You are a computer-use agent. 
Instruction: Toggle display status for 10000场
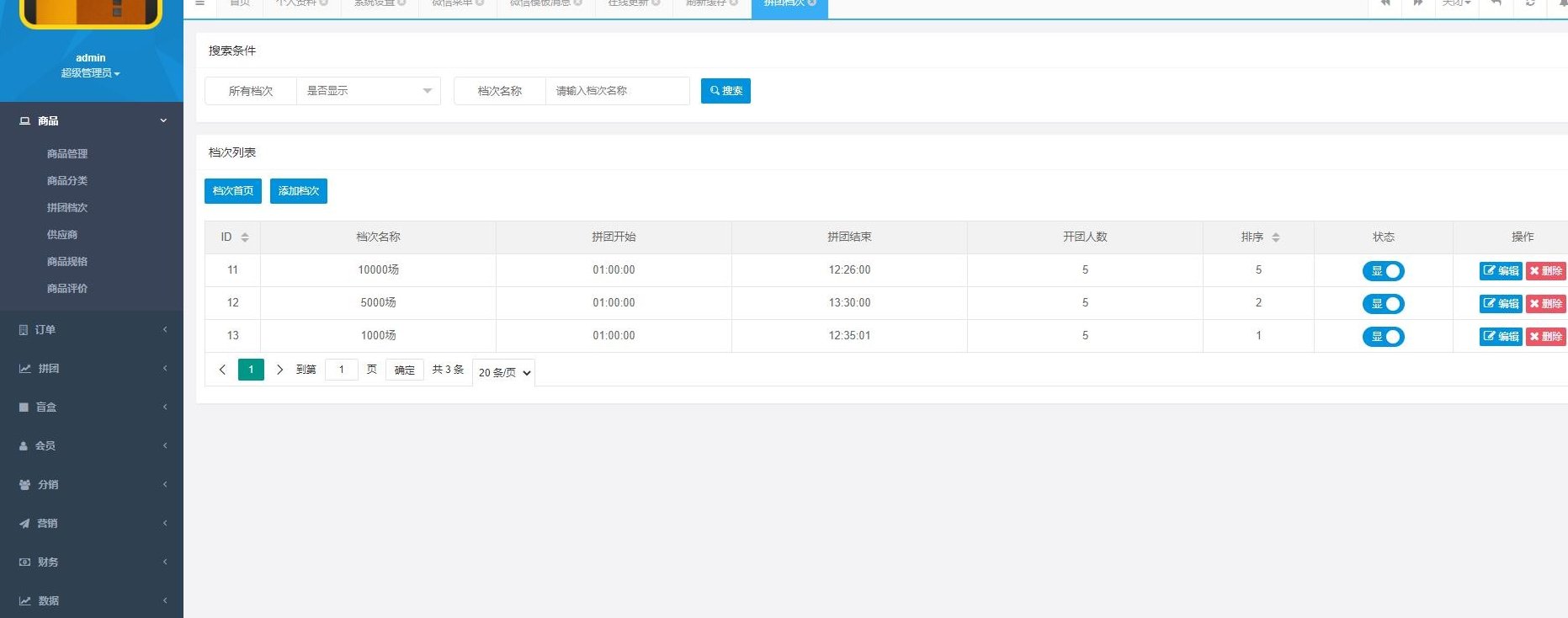[x=1384, y=271]
